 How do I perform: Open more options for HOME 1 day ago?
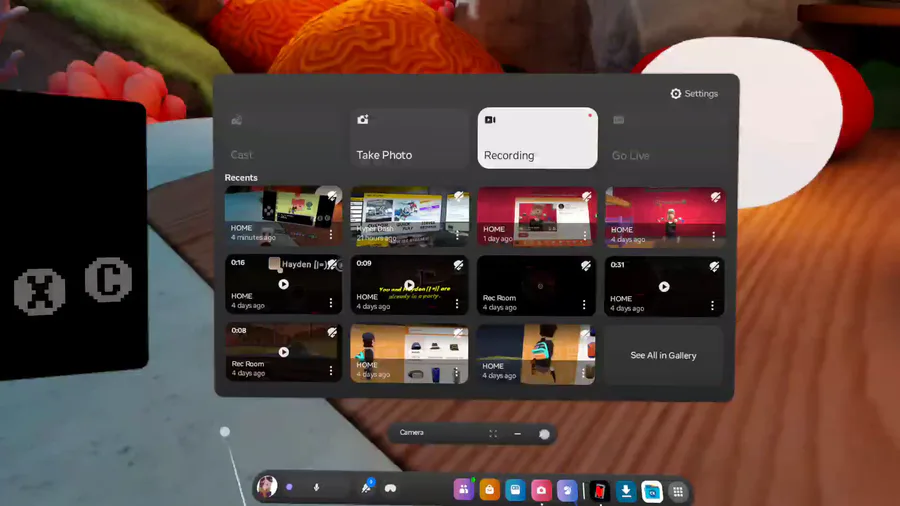585,236
